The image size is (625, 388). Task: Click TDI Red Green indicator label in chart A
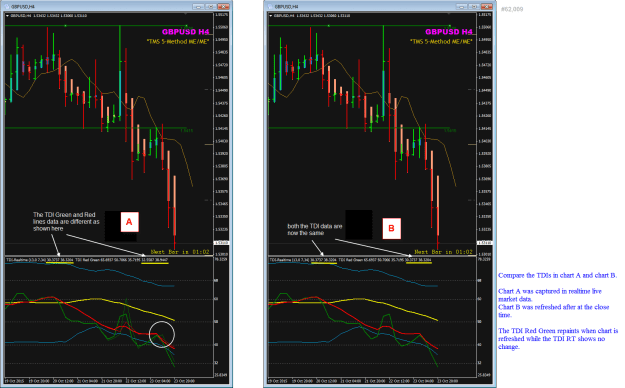point(122,260)
